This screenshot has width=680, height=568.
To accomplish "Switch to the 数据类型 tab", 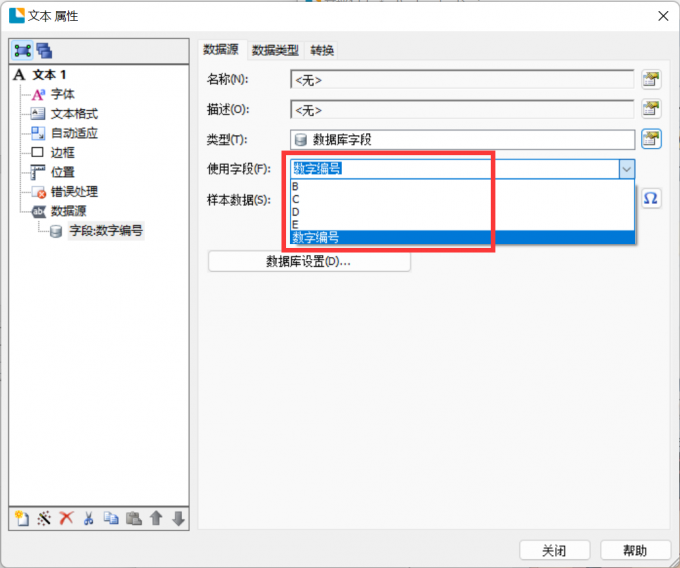I will pyautogui.click(x=275, y=50).
